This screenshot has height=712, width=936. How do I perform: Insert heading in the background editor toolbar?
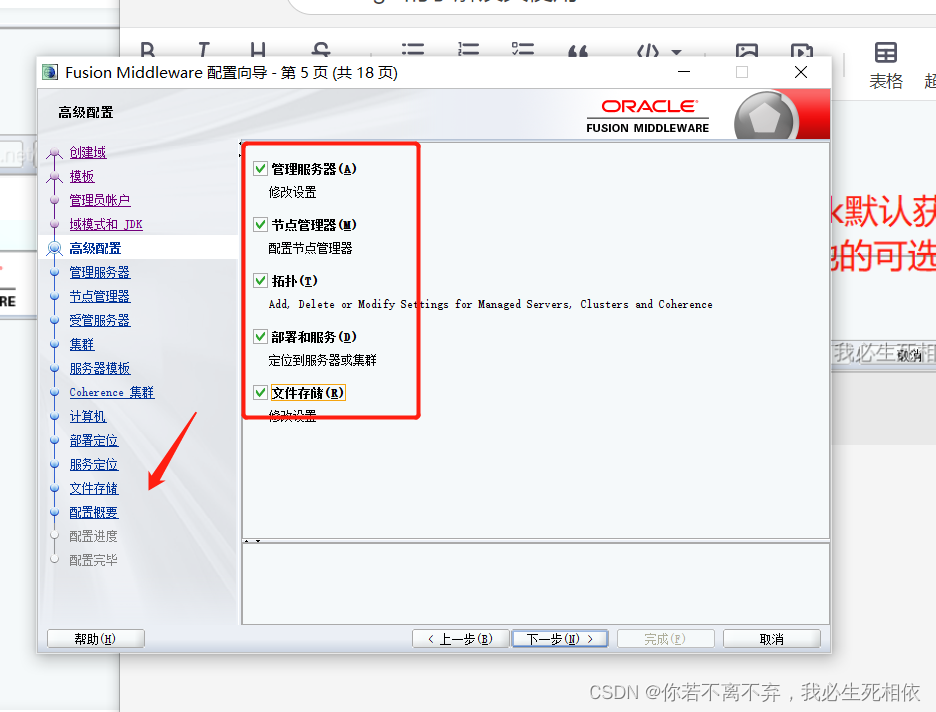(x=258, y=50)
